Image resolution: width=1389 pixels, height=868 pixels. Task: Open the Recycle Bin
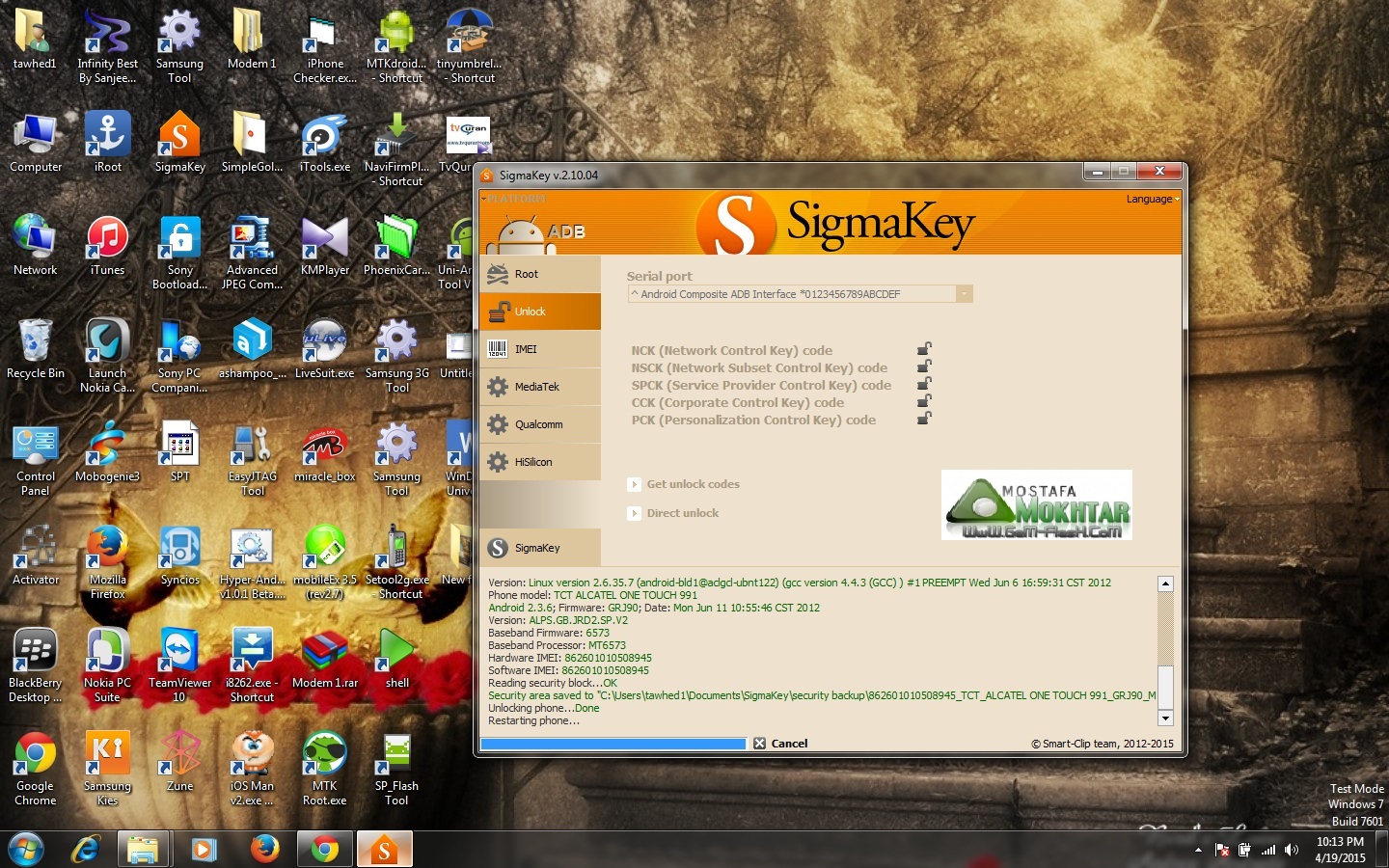[36, 349]
